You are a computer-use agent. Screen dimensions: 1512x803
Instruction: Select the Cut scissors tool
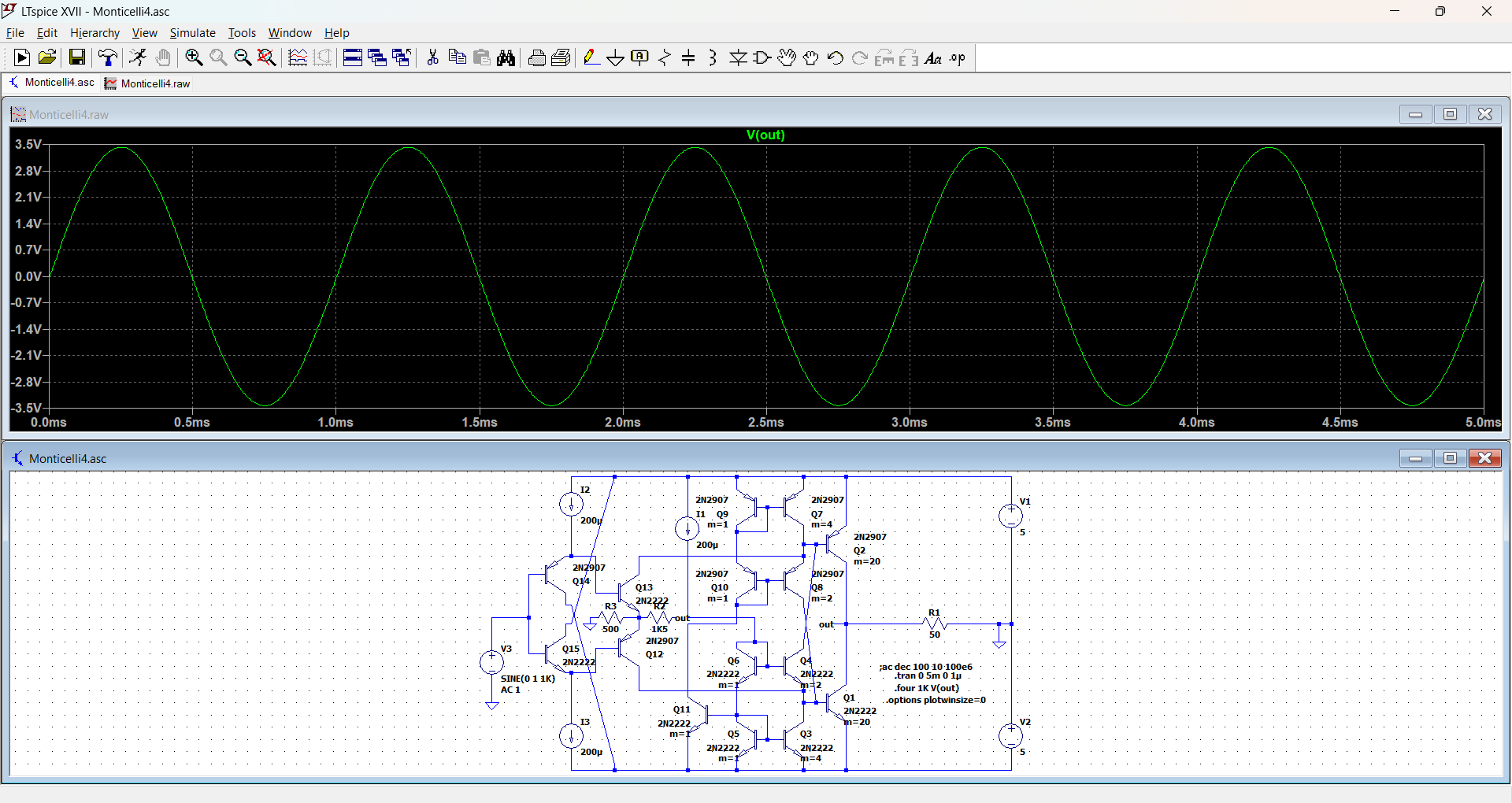coord(432,57)
